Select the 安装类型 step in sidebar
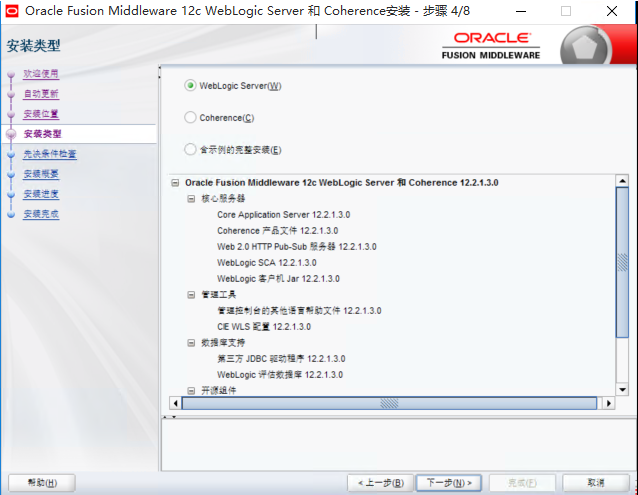Viewport: 638px width, 495px height. [42, 134]
